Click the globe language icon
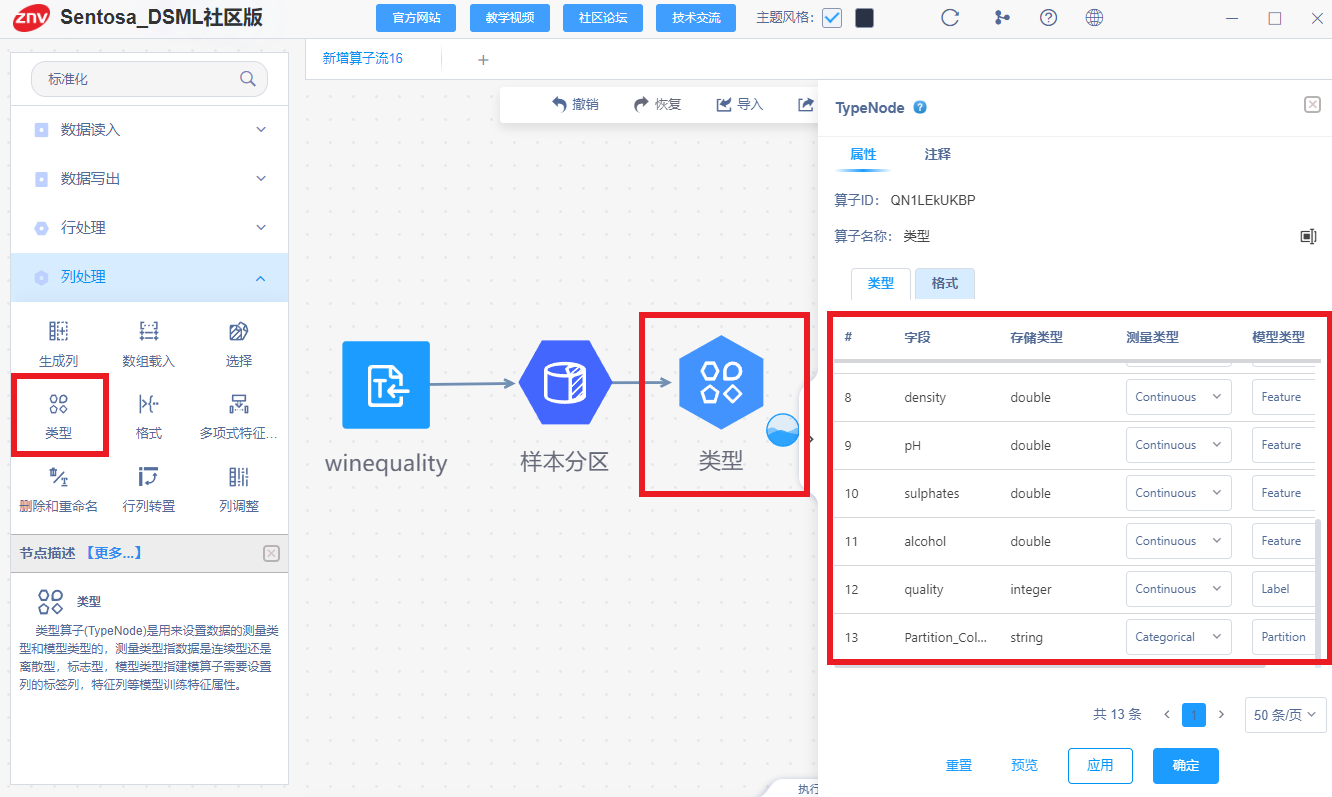 pos(1095,18)
